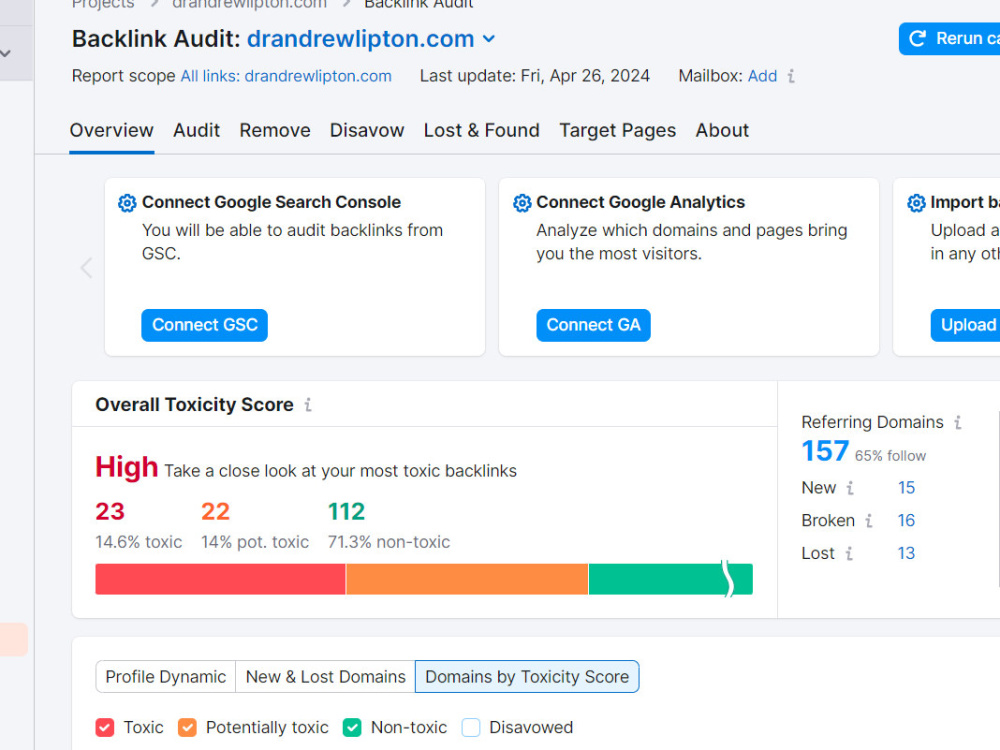The image size is (1000, 750).
Task: Click the 65% follow label
Action: click(890, 456)
